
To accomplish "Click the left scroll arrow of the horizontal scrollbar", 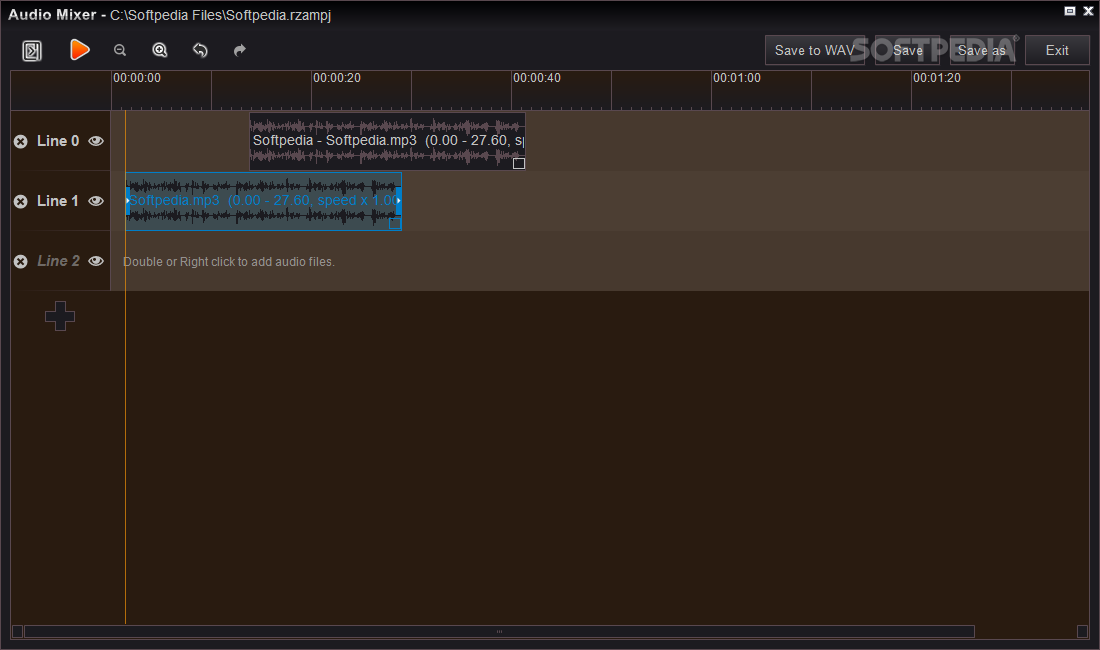I will 18,632.
